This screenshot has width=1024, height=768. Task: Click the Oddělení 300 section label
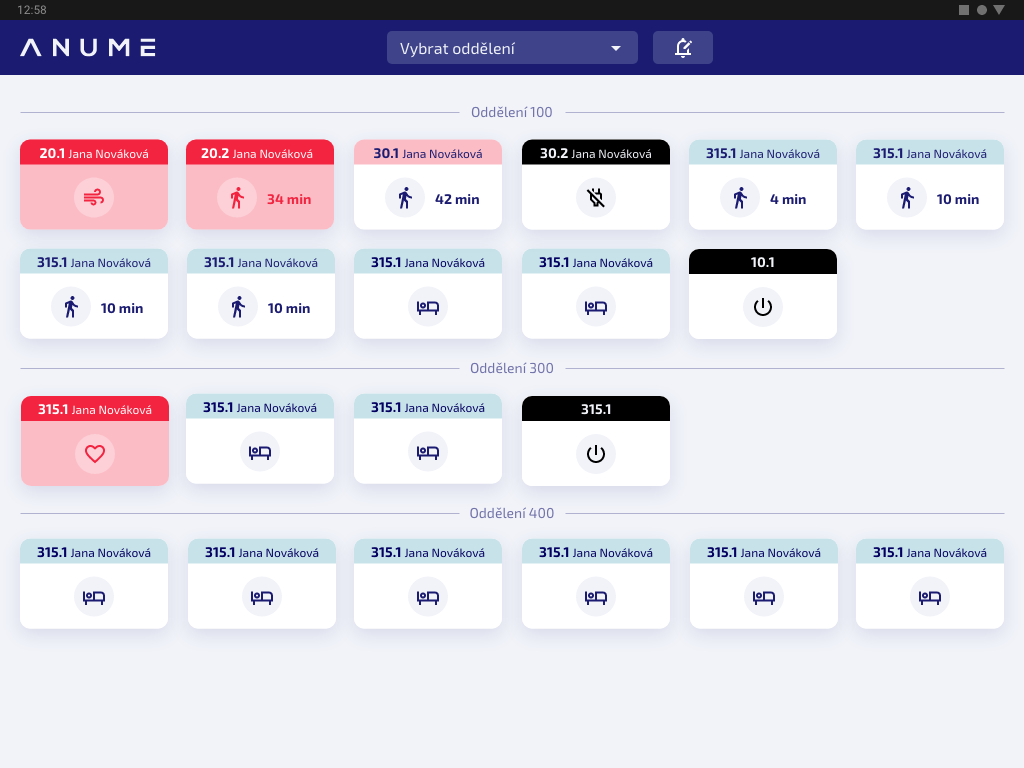tap(512, 368)
